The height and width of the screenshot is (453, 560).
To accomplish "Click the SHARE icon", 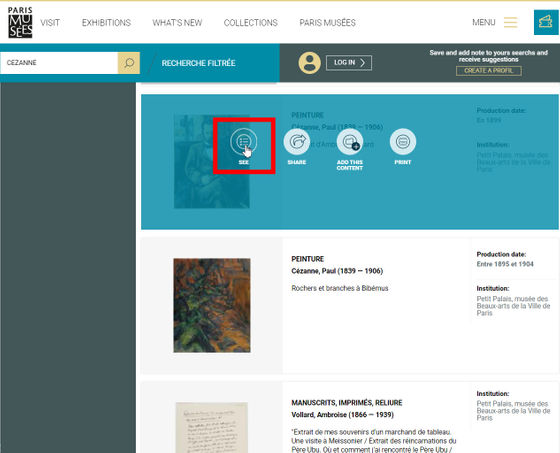I will click(x=297, y=142).
